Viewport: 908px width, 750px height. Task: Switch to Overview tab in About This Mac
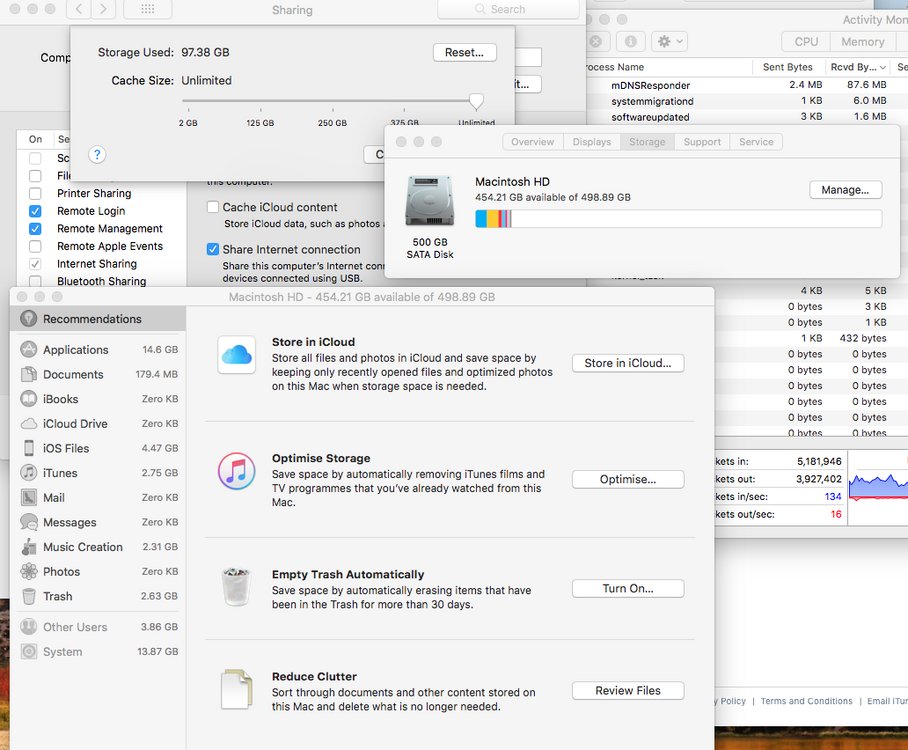(x=533, y=142)
